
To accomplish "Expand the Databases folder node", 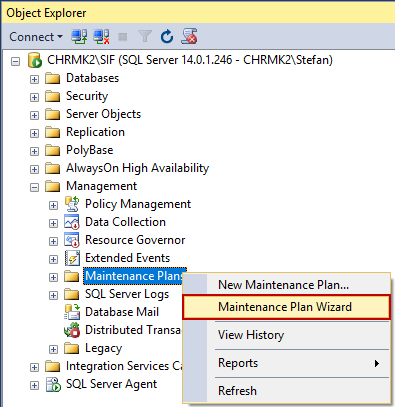I will pyautogui.click(x=34, y=79).
